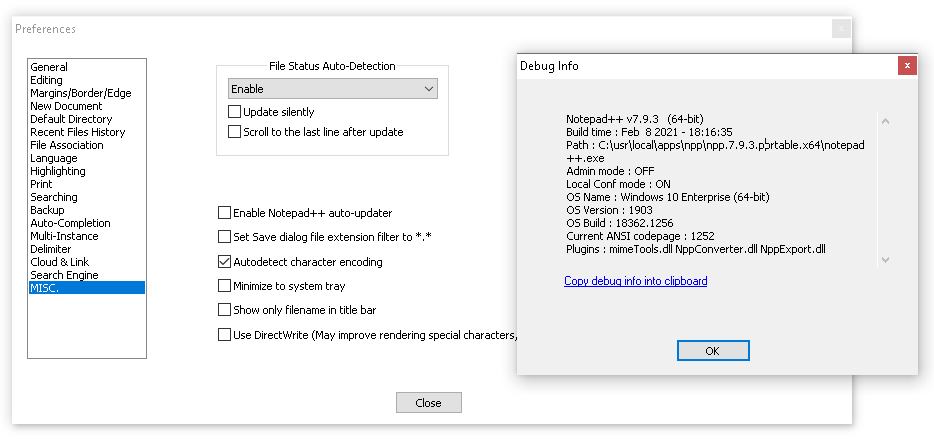Click the Close button in Preferences
The image size is (934, 439).
click(x=428, y=403)
